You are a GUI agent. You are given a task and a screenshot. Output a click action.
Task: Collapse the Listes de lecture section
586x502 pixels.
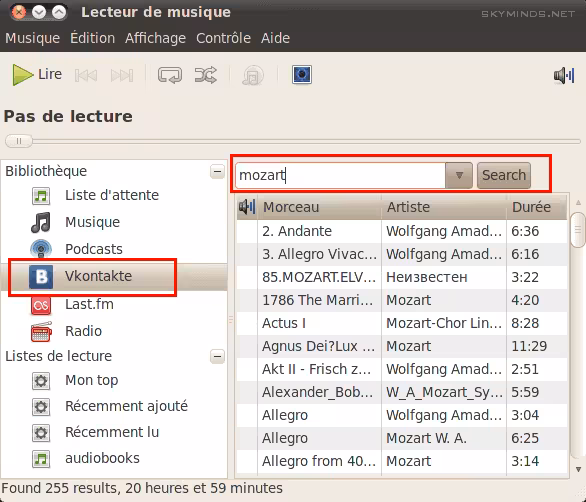218,356
